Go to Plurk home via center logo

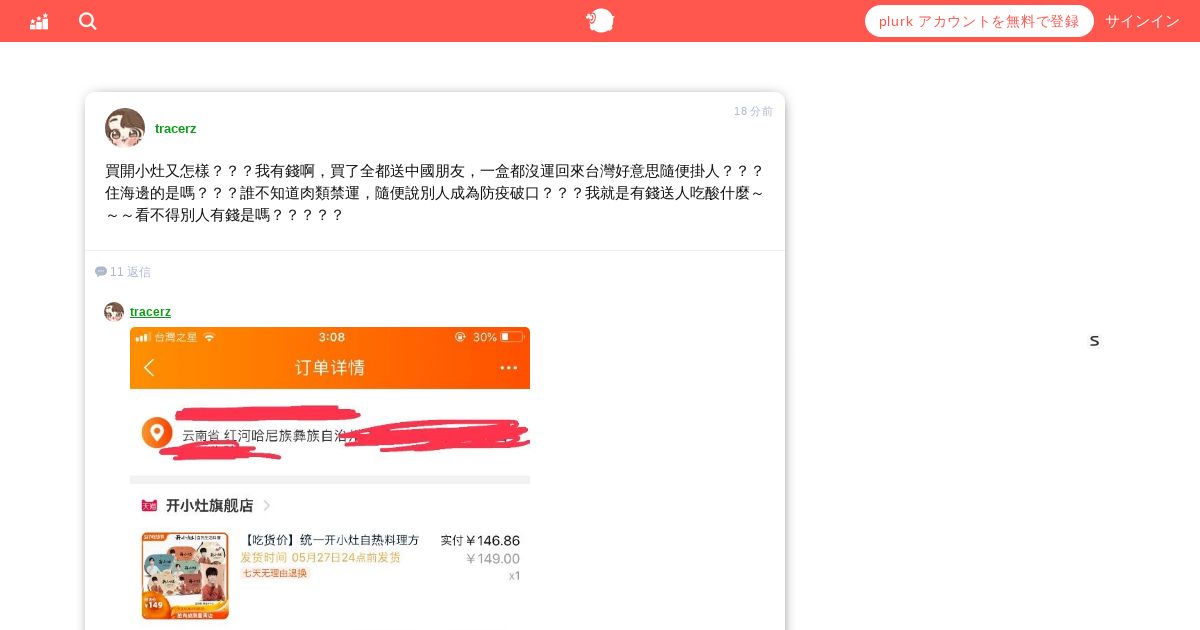[x=600, y=20]
